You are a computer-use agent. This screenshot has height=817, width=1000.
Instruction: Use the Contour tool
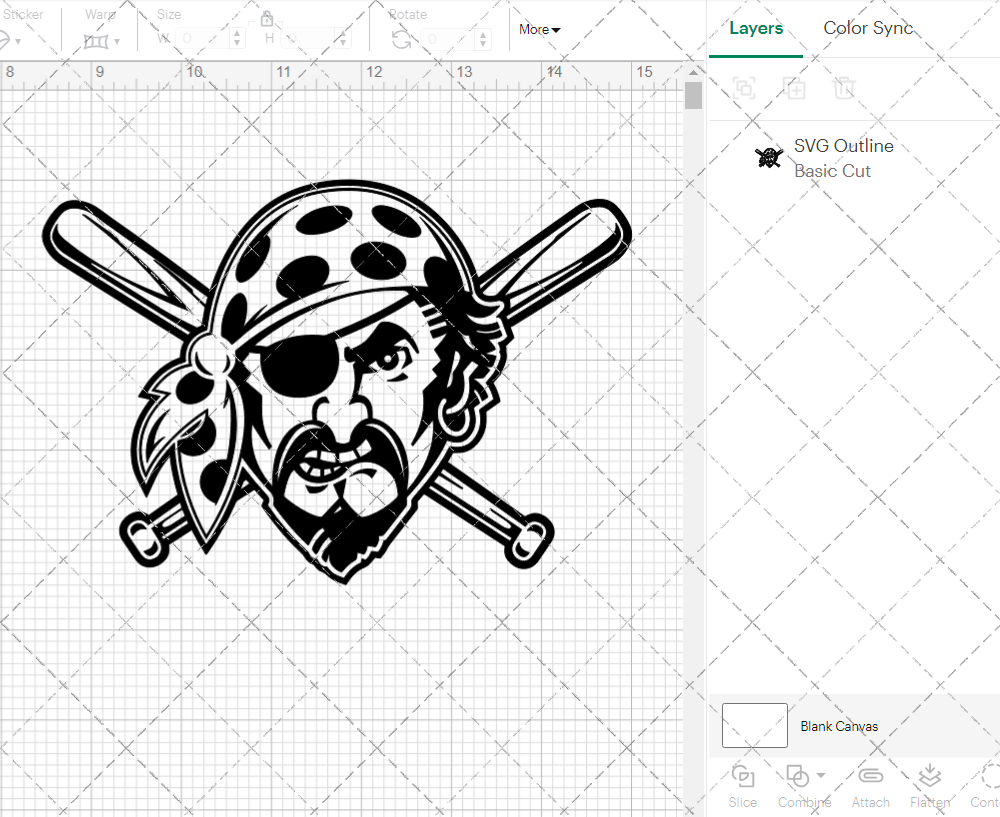985,786
